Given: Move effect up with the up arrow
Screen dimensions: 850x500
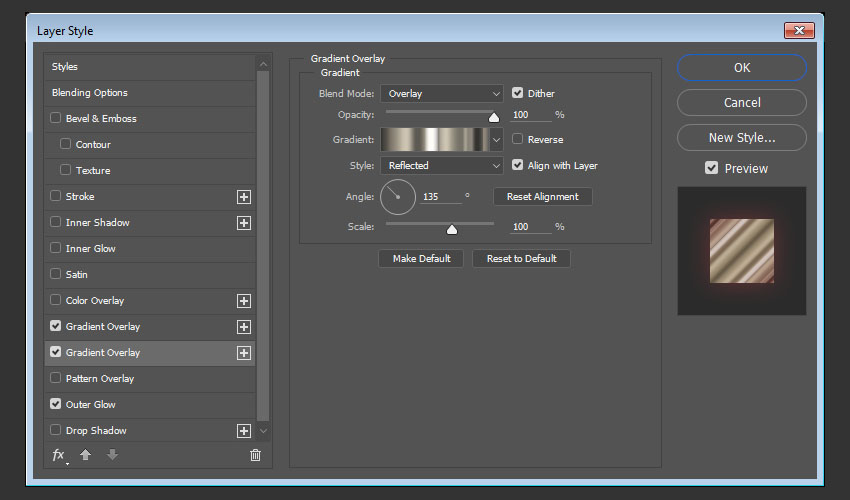Looking at the screenshot, I should [x=85, y=455].
